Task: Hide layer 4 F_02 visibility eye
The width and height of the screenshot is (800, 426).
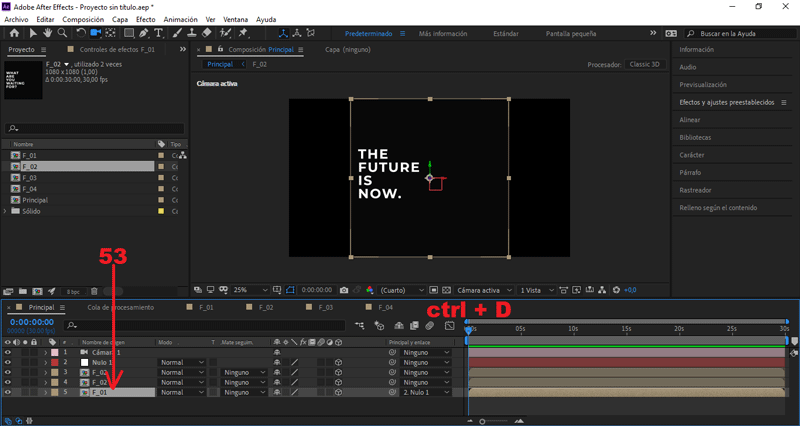Action: coord(8,382)
